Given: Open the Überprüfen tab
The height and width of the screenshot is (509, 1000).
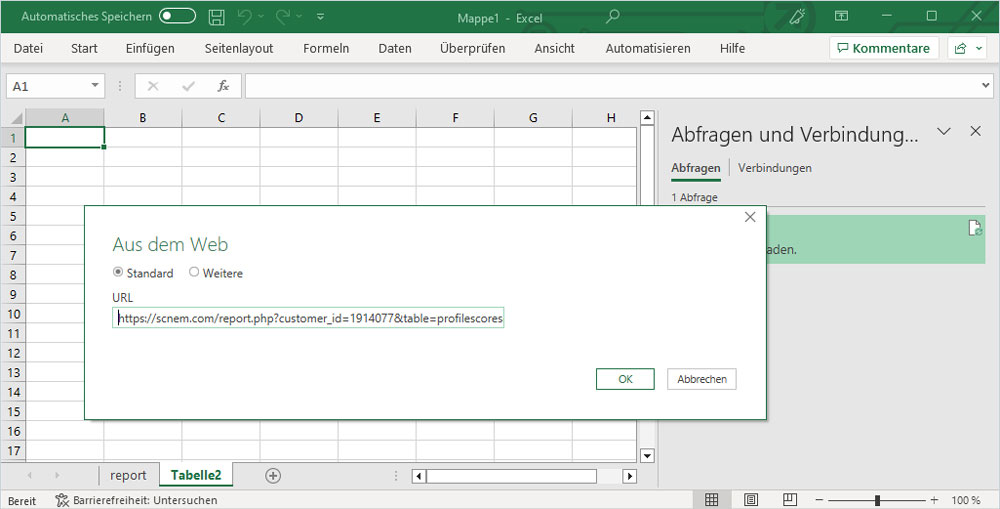Looking at the screenshot, I should [x=473, y=48].
